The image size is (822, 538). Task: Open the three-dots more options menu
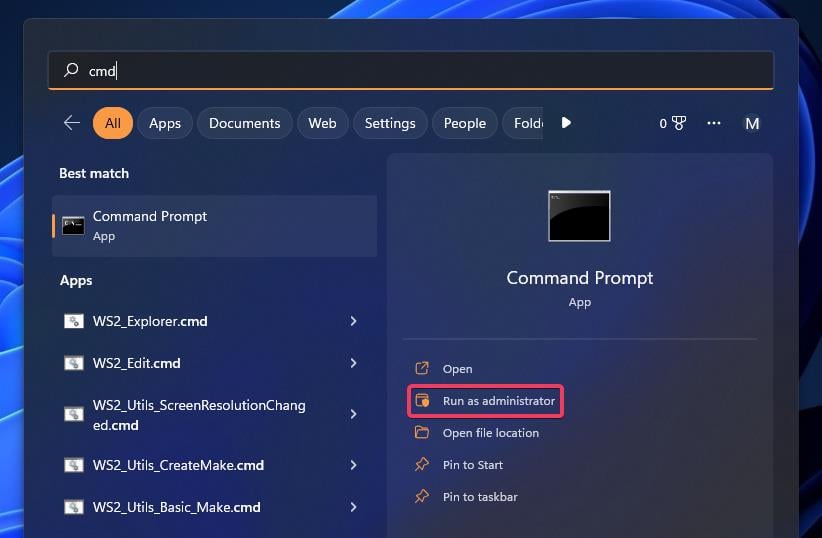point(713,123)
